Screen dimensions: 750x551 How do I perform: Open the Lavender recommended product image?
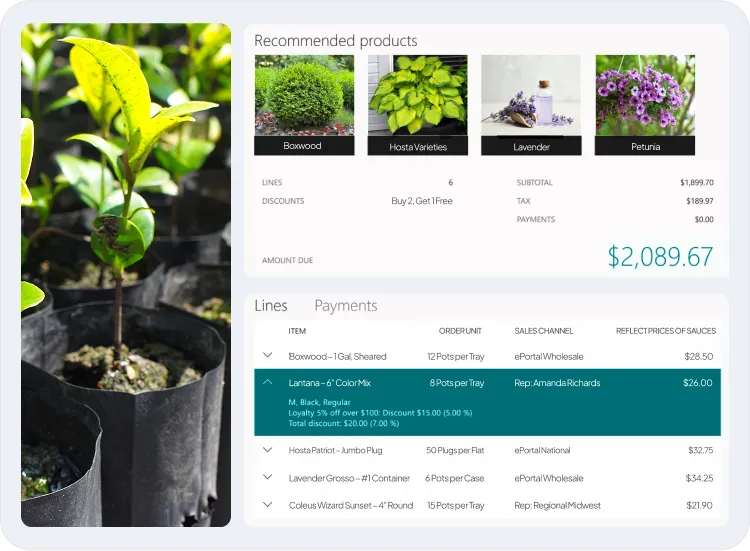coord(531,95)
